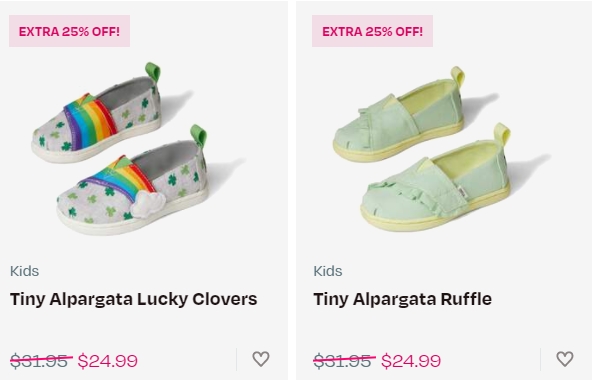Open the Tiny Alpargata Ruffle product title

tap(402, 299)
